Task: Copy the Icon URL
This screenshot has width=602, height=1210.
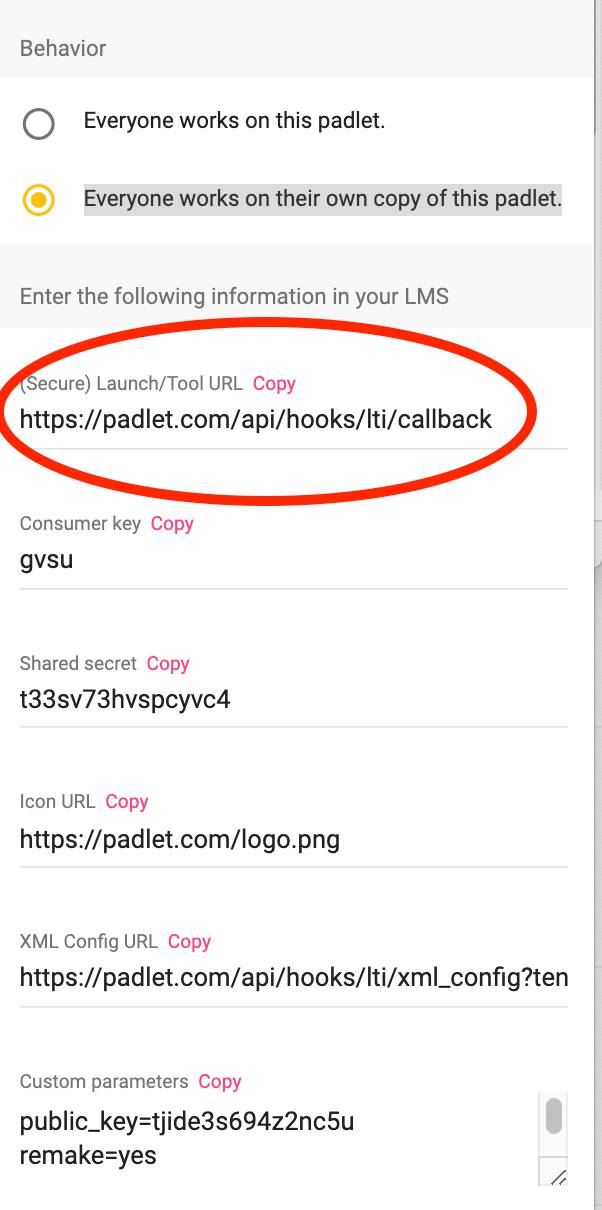Action: coord(127,801)
